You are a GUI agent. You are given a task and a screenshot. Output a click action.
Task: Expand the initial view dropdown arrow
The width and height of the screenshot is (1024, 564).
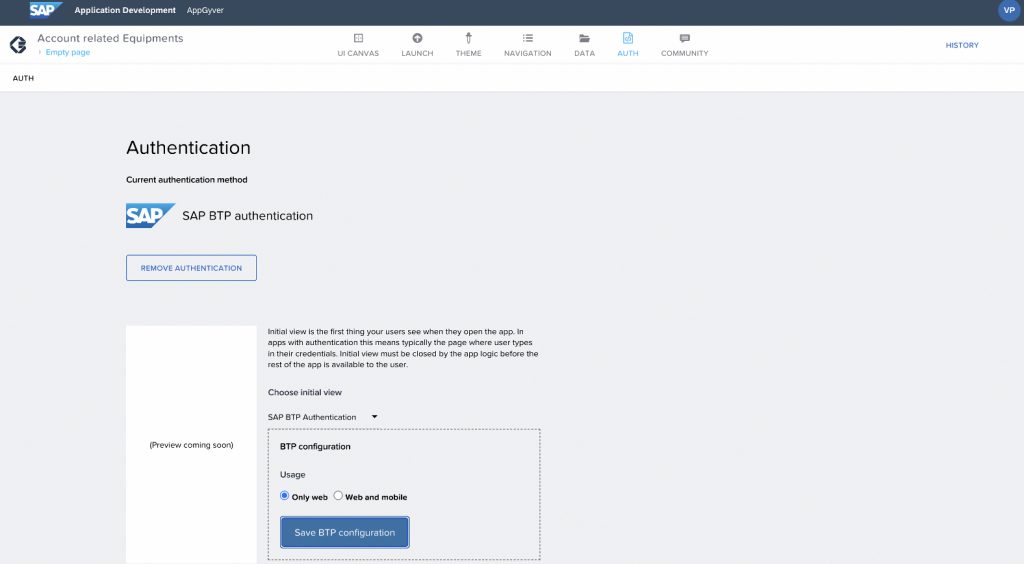tap(374, 416)
